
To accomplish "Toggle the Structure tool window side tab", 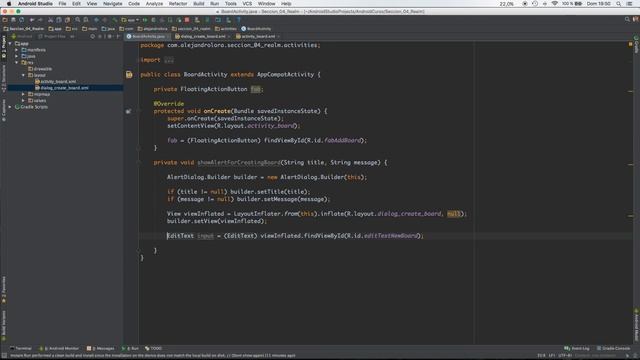I will 3,78.
